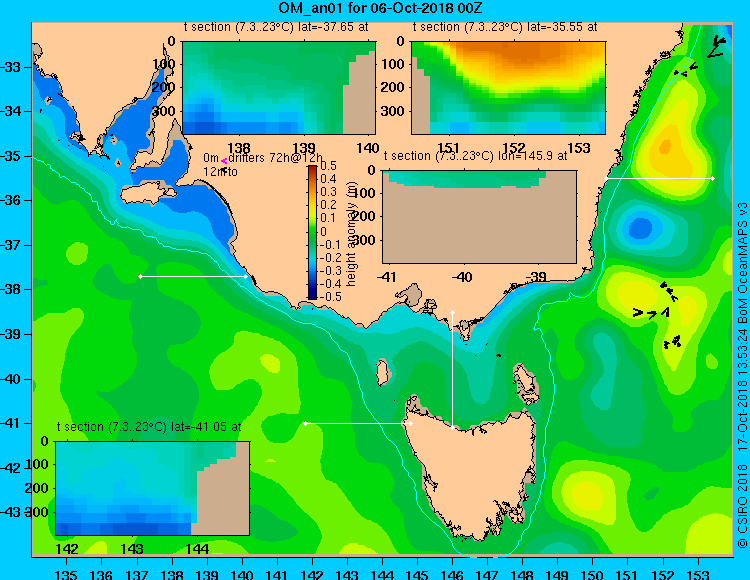This screenshot has height=580, width=750.
Task: Click the white transect line at latitude -37.65
Action: (193, 276)
